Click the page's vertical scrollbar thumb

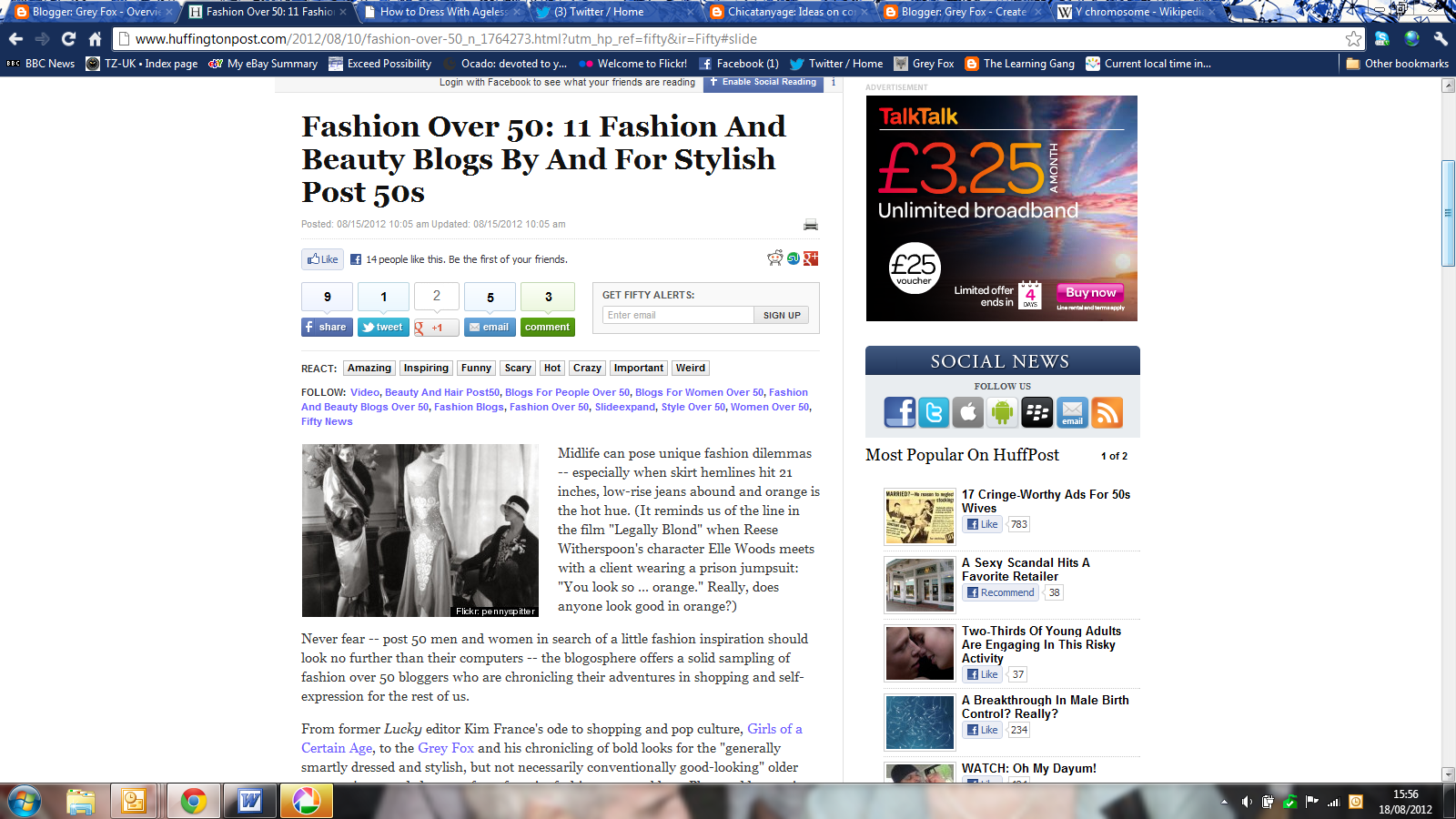pos(1449,213)
